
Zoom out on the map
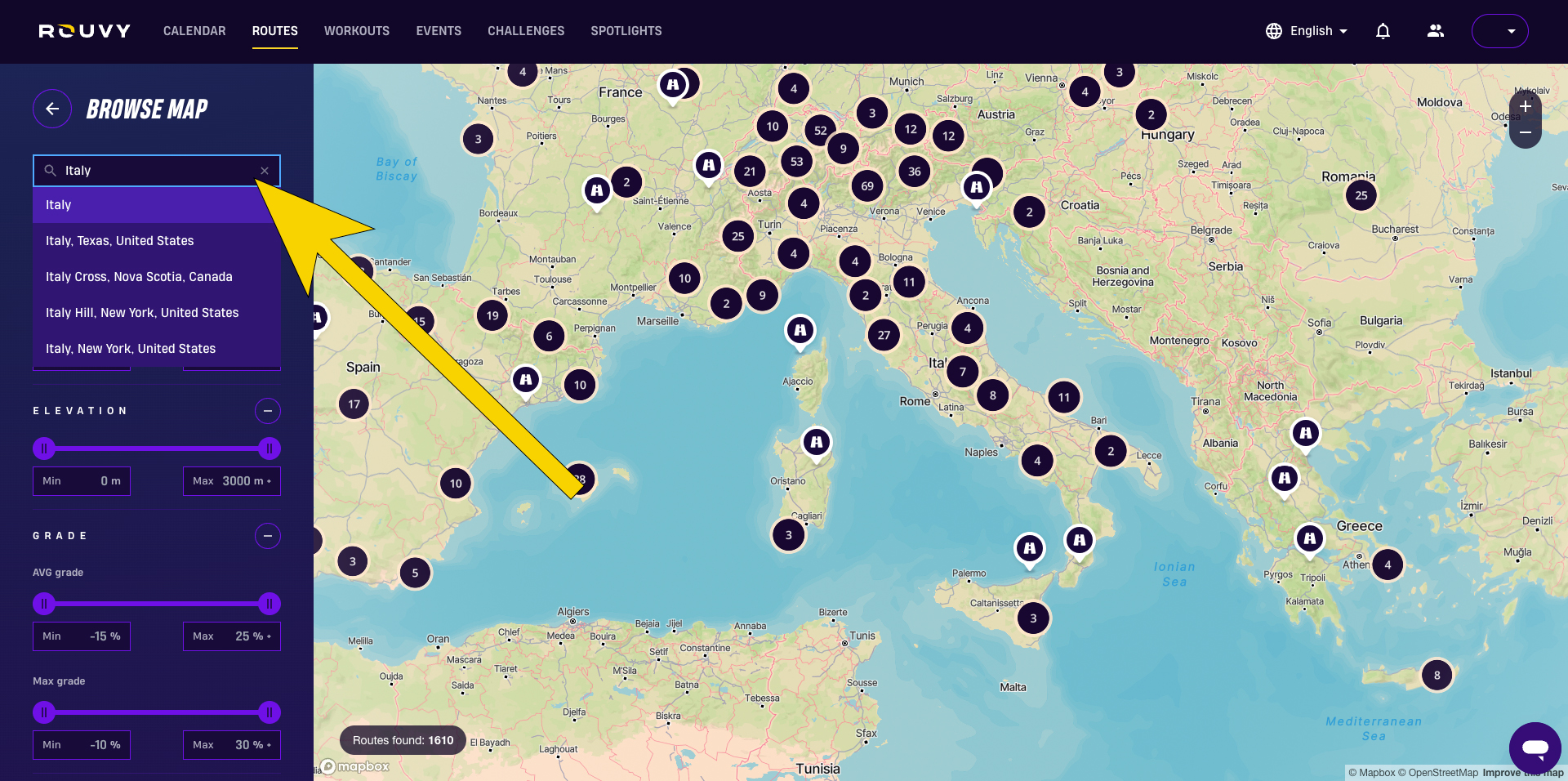point(1526,132)
